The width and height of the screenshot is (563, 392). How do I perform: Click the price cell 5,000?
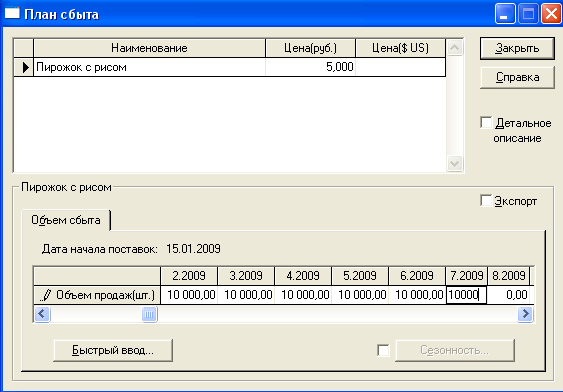311,67
